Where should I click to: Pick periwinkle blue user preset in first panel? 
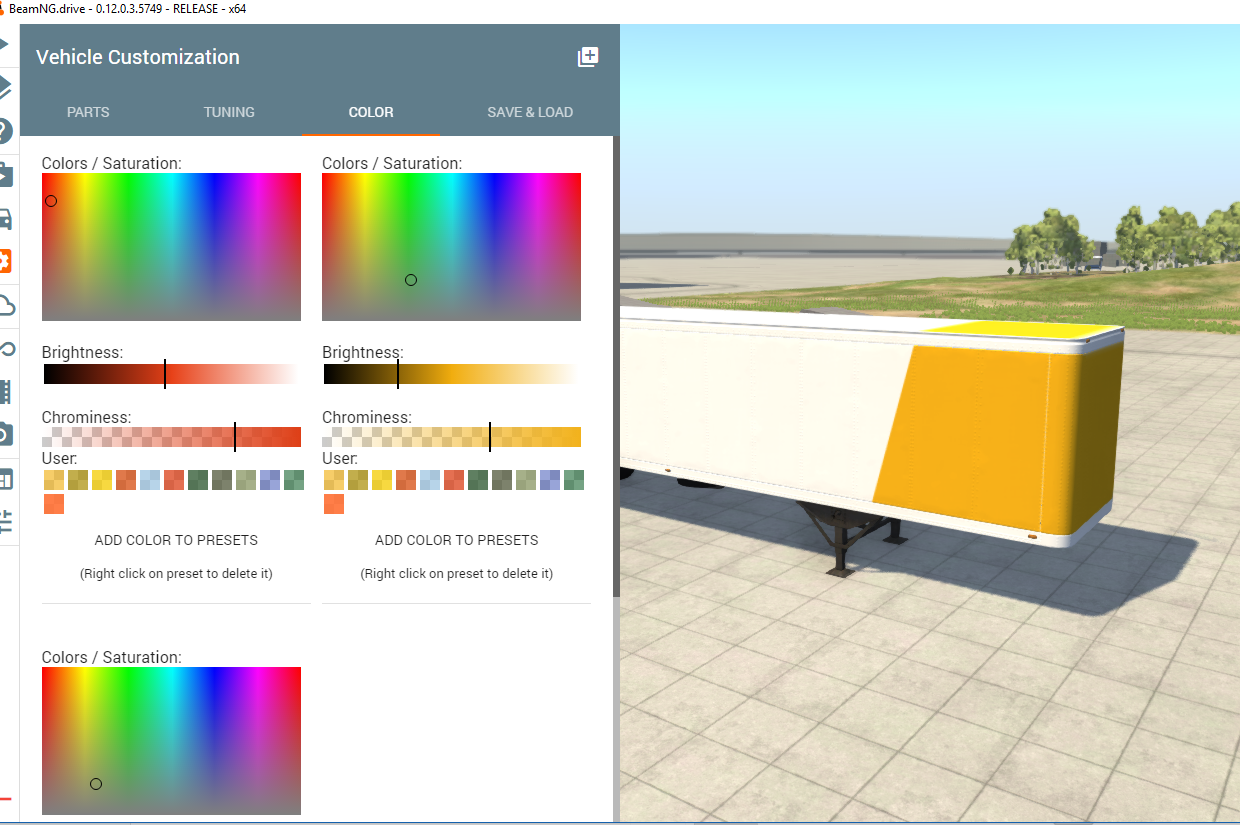coord(270,480)
